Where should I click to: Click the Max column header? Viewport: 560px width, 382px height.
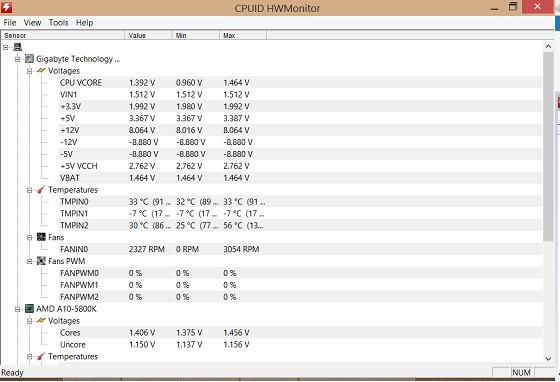[243, 35]
